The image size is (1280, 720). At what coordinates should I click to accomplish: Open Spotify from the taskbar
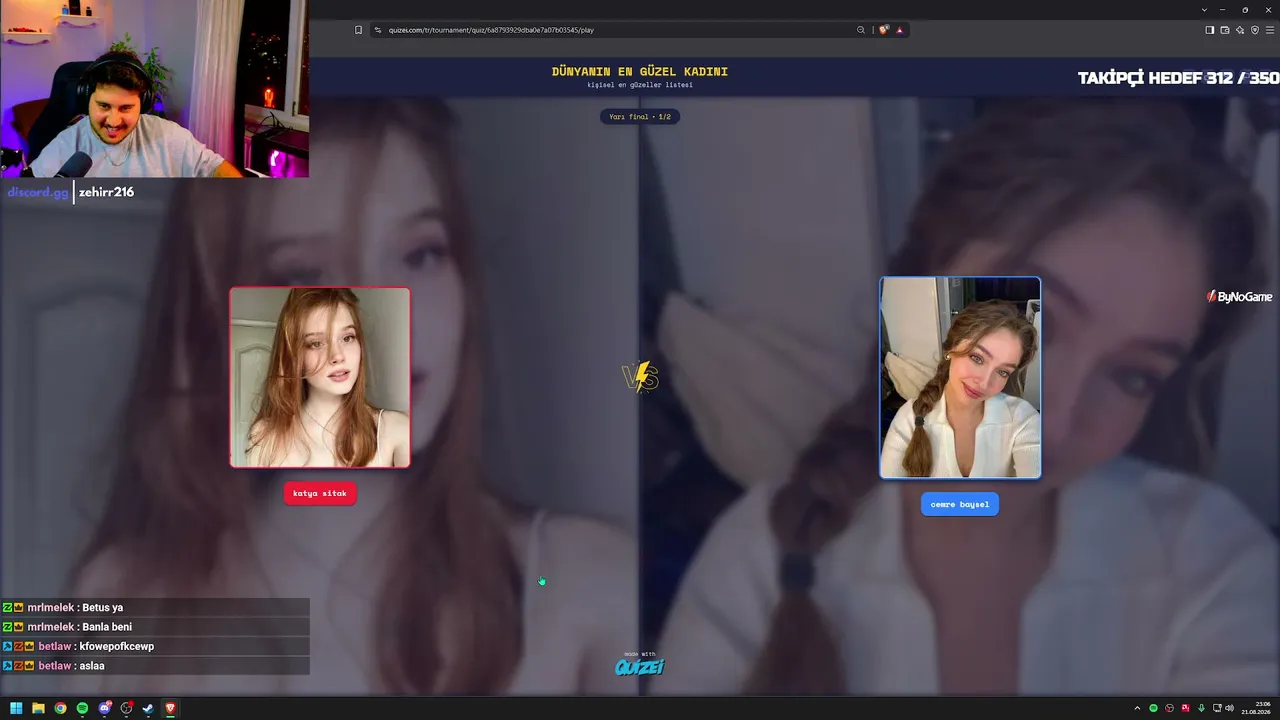pyautogui.click(x=82, y=708)
